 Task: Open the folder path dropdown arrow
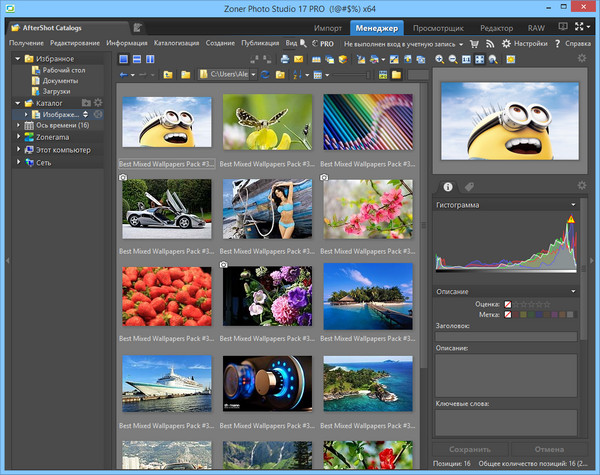click(253, 75)
